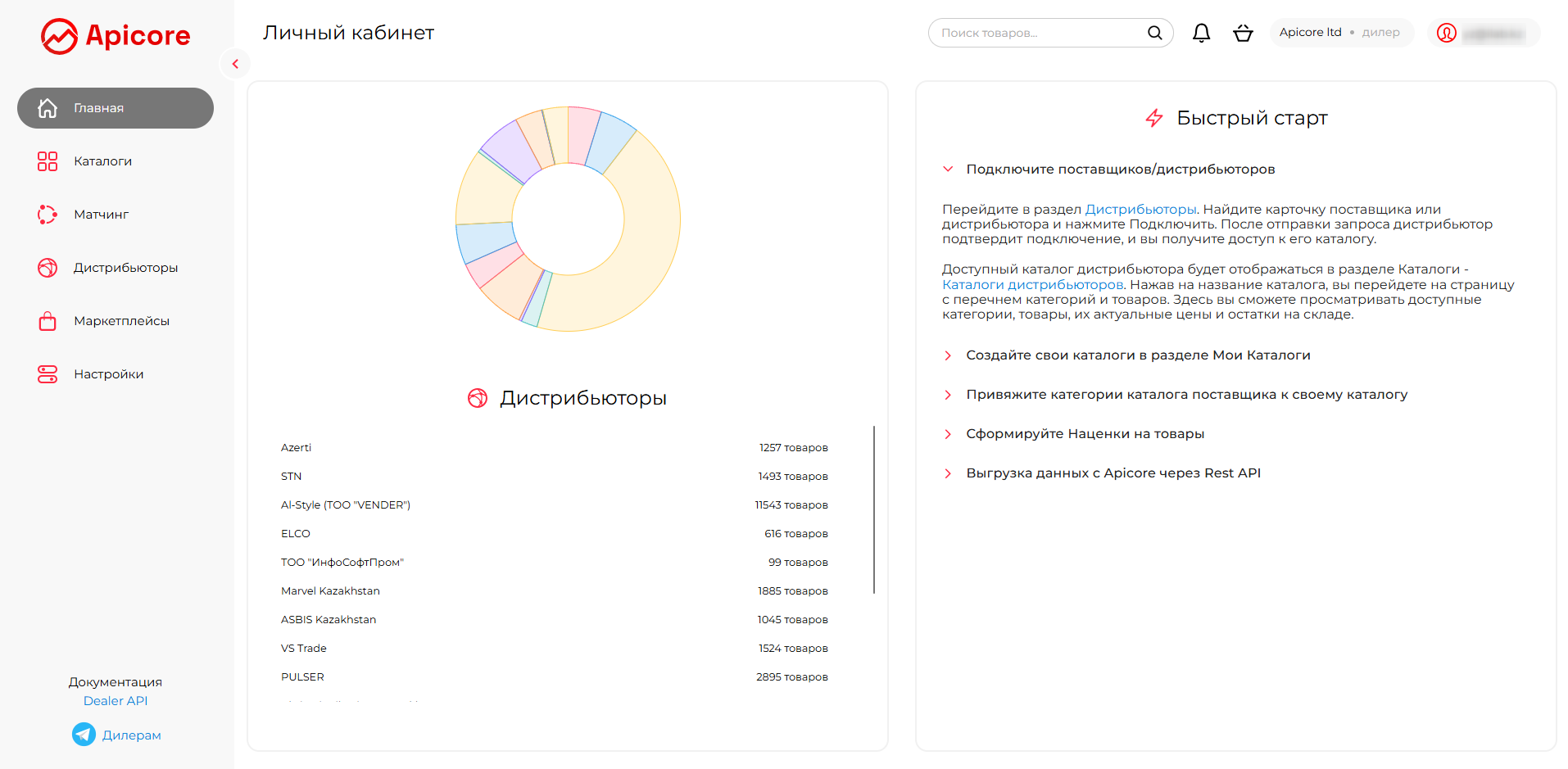
Task: Click the 11543 товаров count
Action: (x=791, y=505)
